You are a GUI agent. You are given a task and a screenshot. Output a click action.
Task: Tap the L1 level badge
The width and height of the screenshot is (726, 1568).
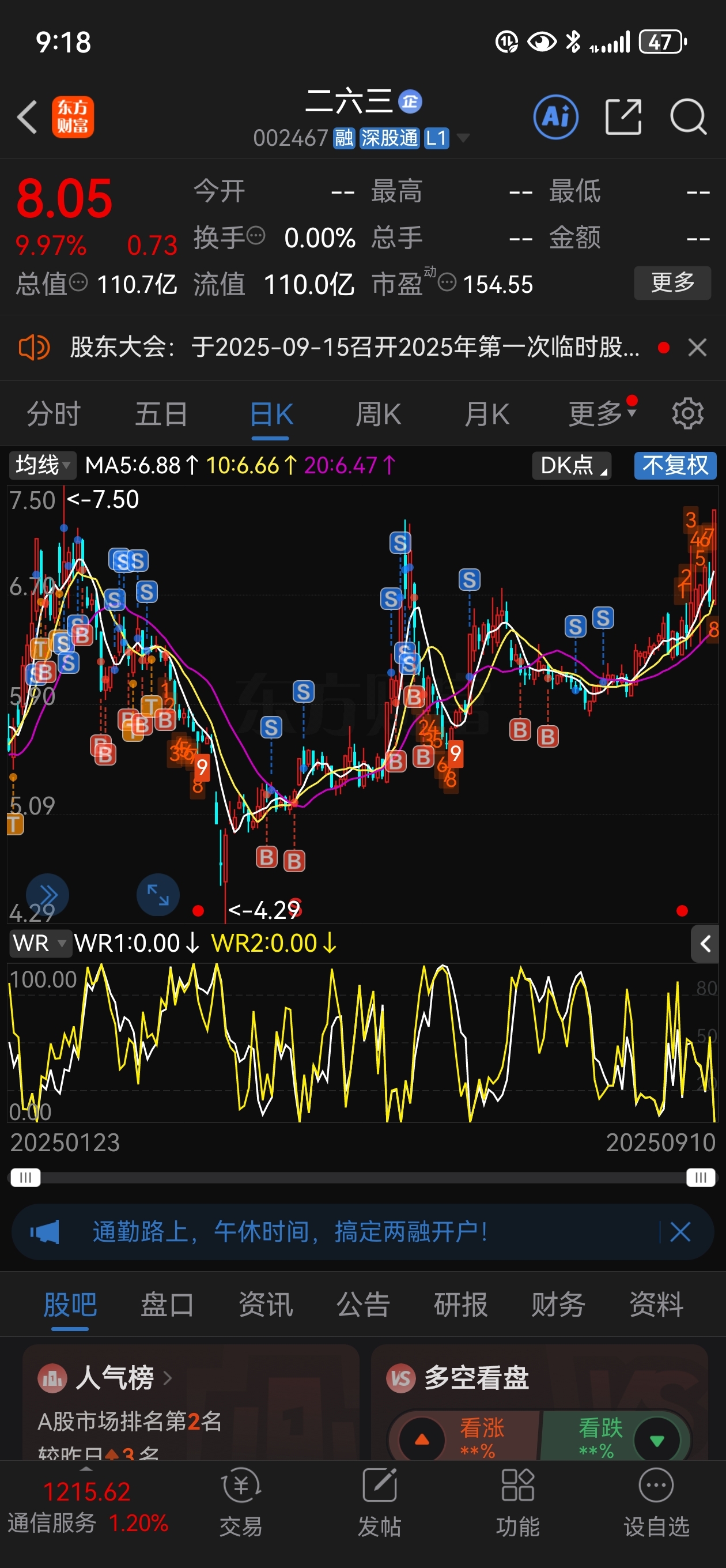pos(436,138)
